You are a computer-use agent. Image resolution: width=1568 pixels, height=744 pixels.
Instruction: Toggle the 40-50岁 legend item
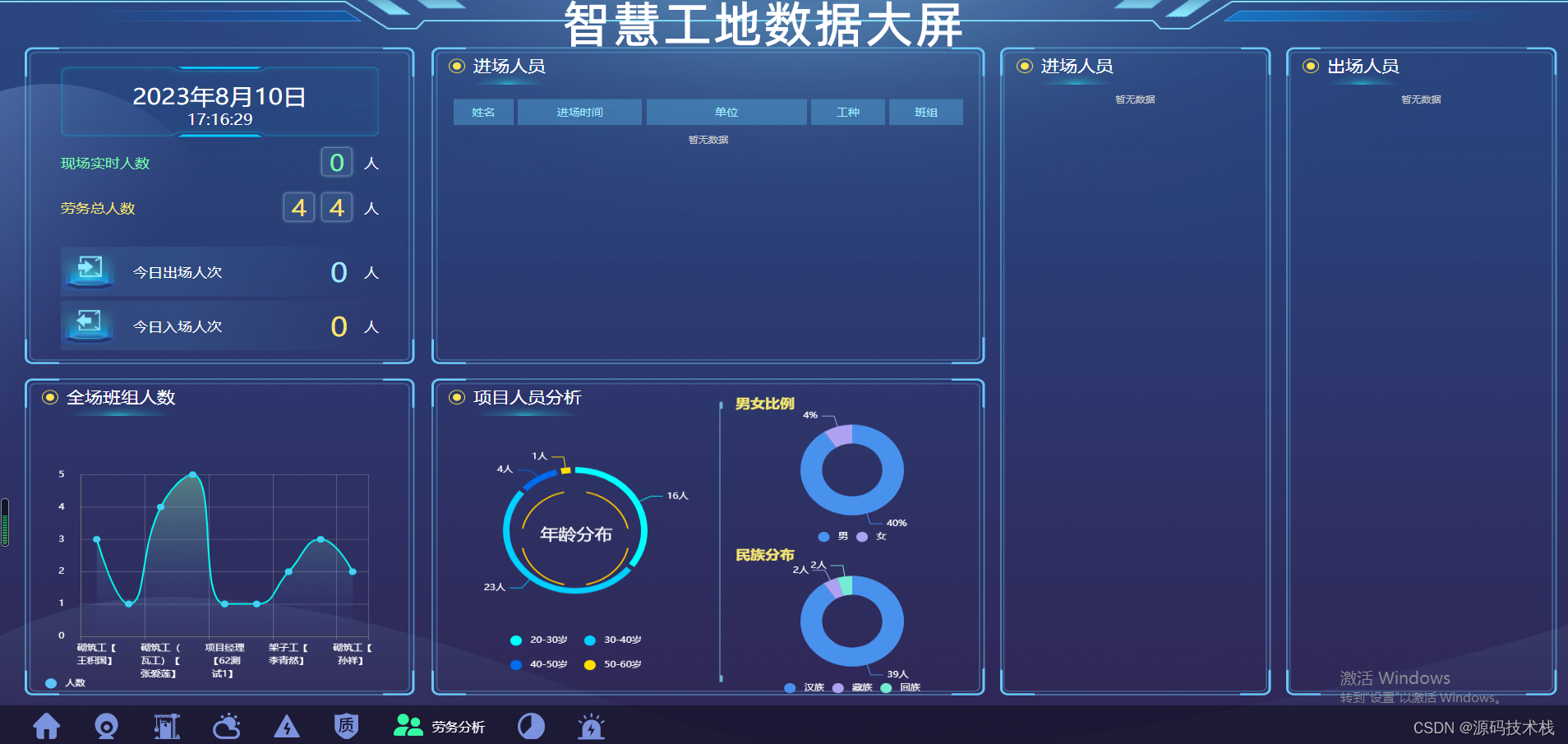[539, 664]
